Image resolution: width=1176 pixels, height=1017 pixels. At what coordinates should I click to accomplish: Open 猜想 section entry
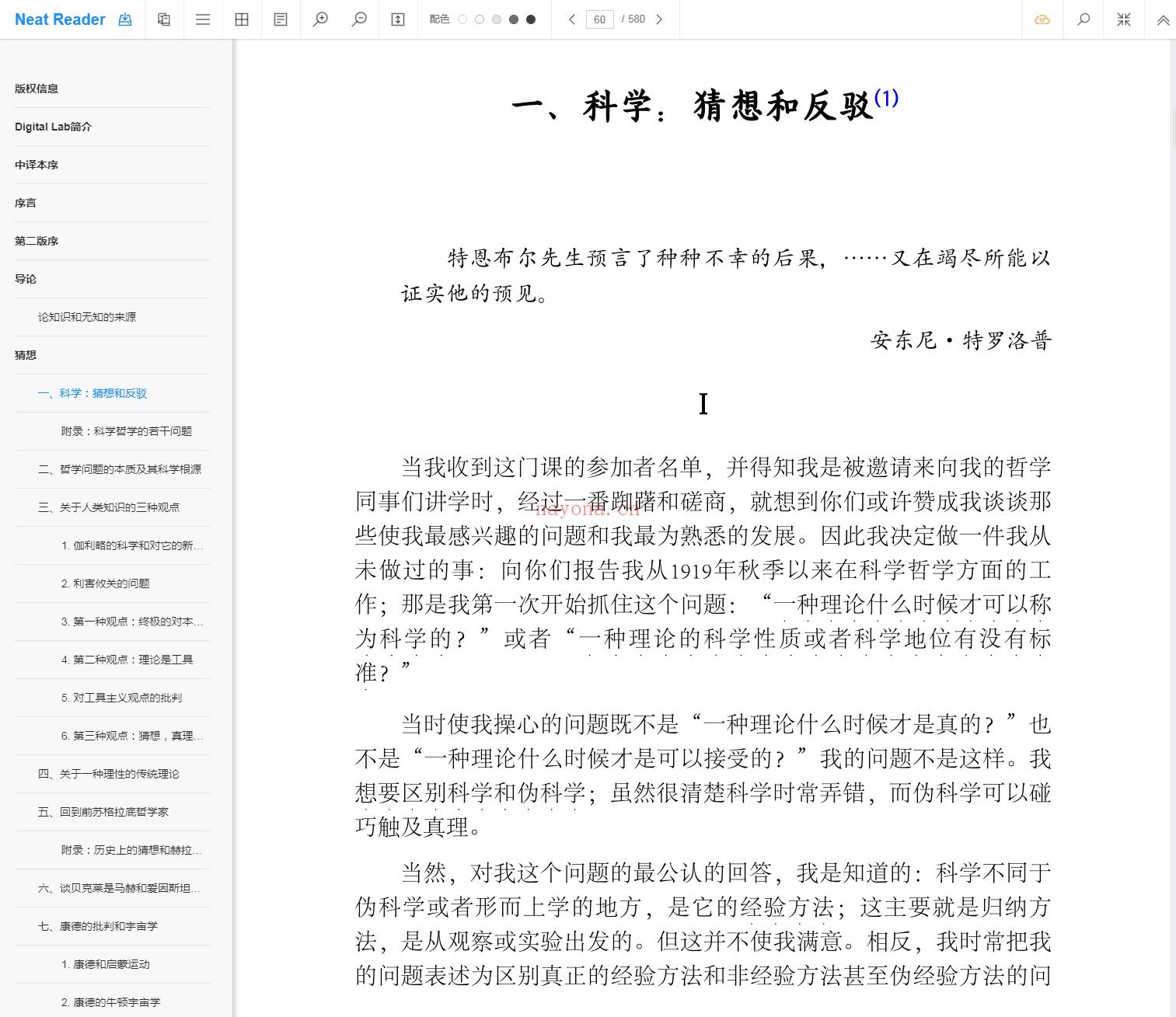click(113, 355)
